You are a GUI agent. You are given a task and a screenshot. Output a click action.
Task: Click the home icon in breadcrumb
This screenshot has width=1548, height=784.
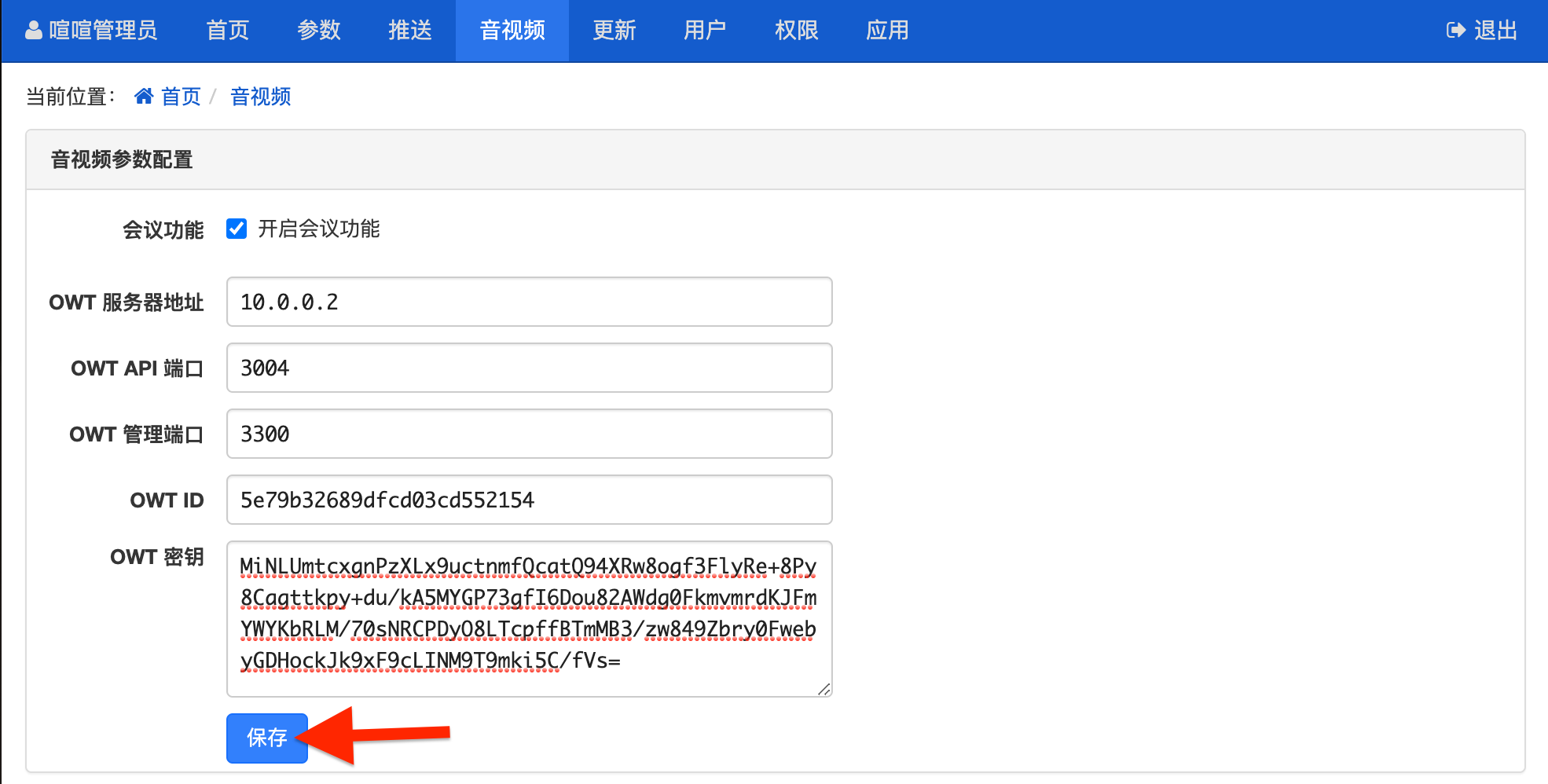click(144, 97)
